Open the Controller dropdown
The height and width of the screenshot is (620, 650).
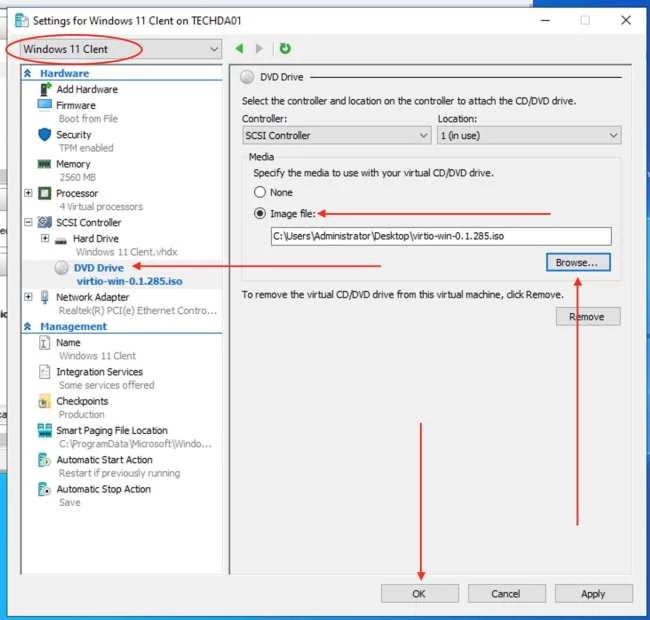click(337, 136)
